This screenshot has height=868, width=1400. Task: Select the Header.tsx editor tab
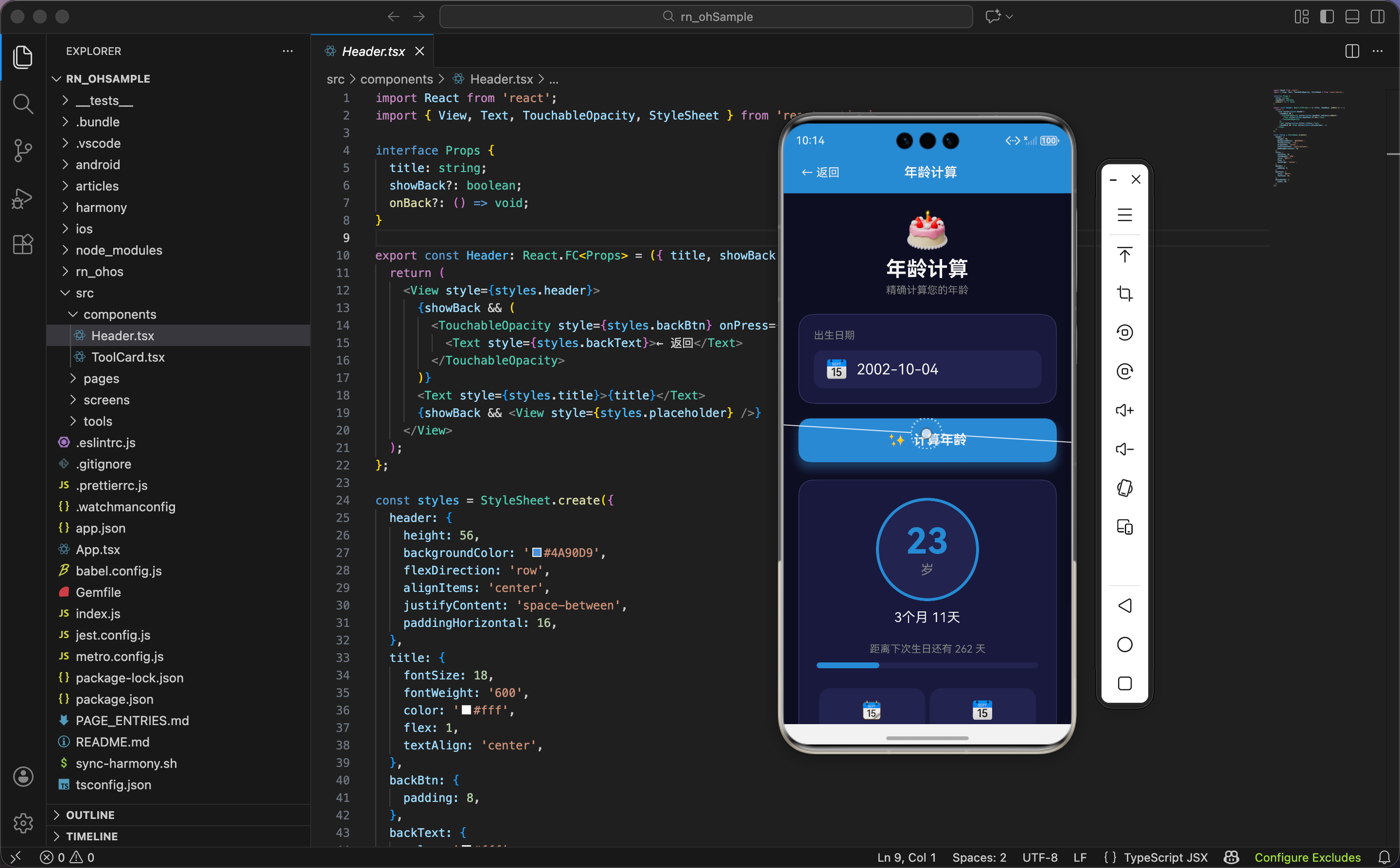[373, 51]
